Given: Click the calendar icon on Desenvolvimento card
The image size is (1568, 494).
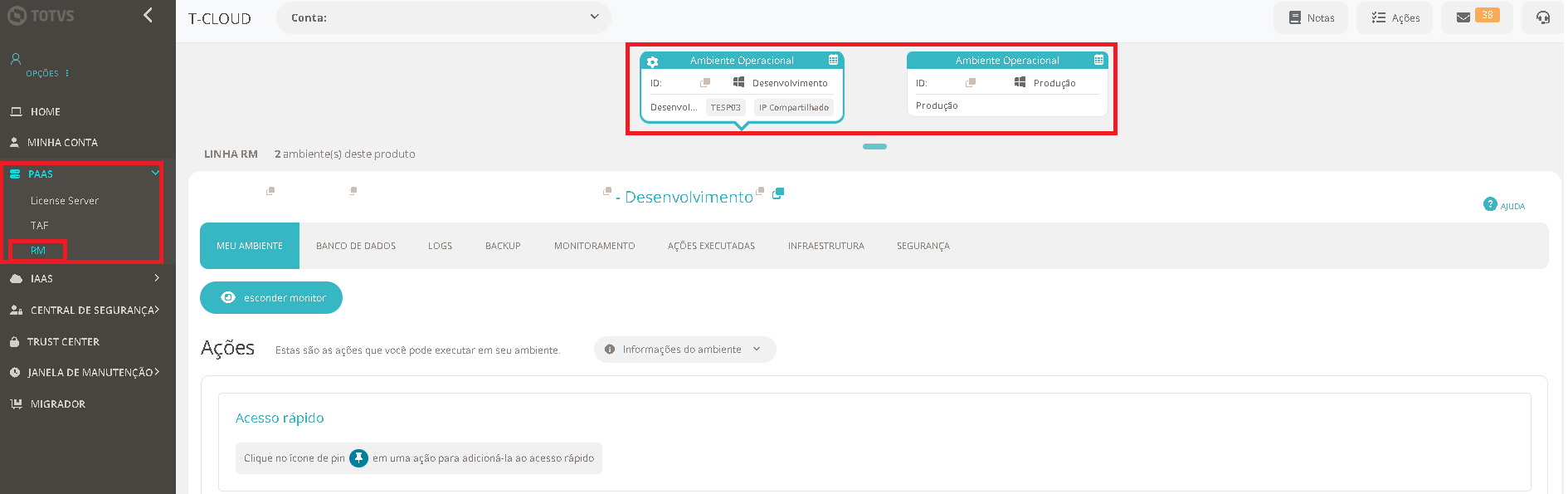Looking at the screenshot, I should 834,61.
